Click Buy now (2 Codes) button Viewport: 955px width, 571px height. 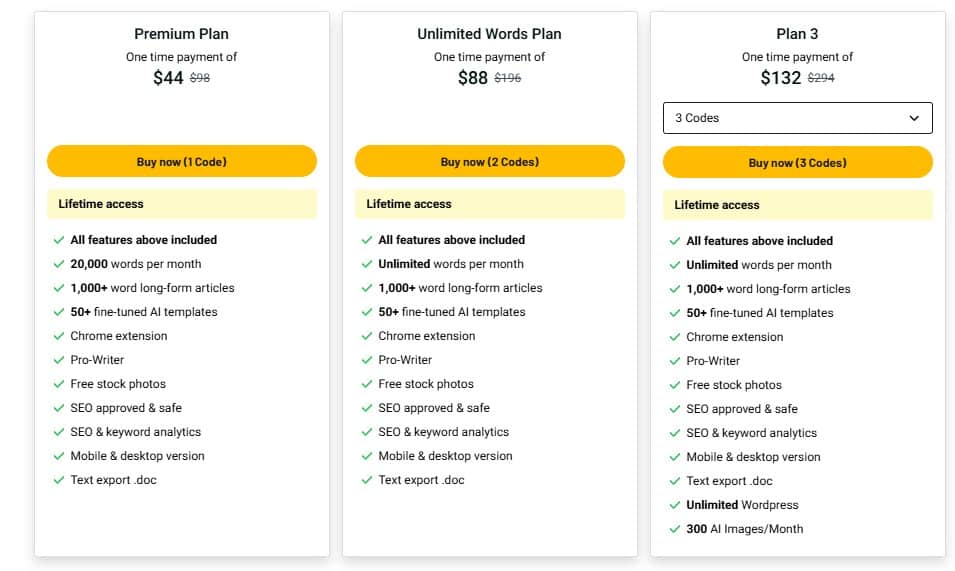pyautogui.click(x=489, y=162)
